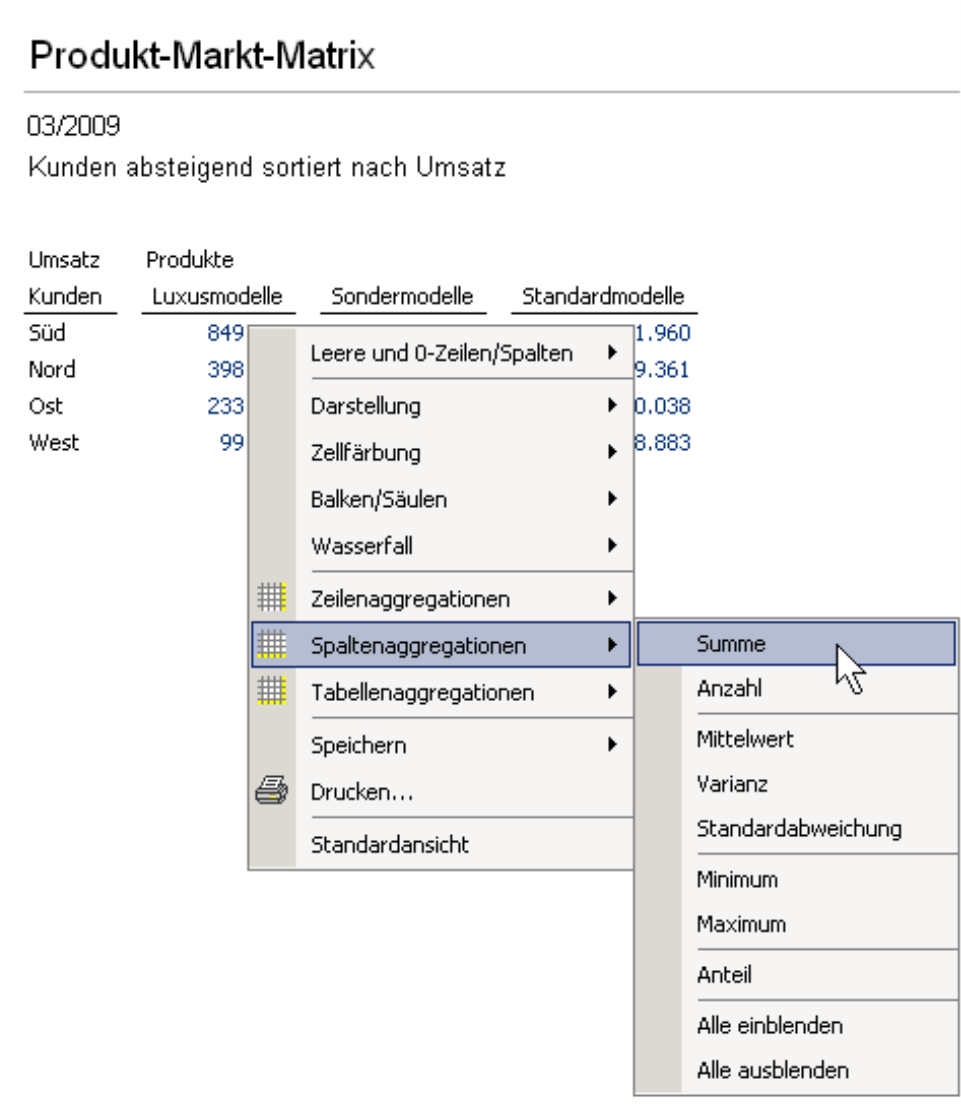The height and width of the screenshot is (1107, 961).
Task: Select Standardansicht from the context menu
Action: coord(390,844)
